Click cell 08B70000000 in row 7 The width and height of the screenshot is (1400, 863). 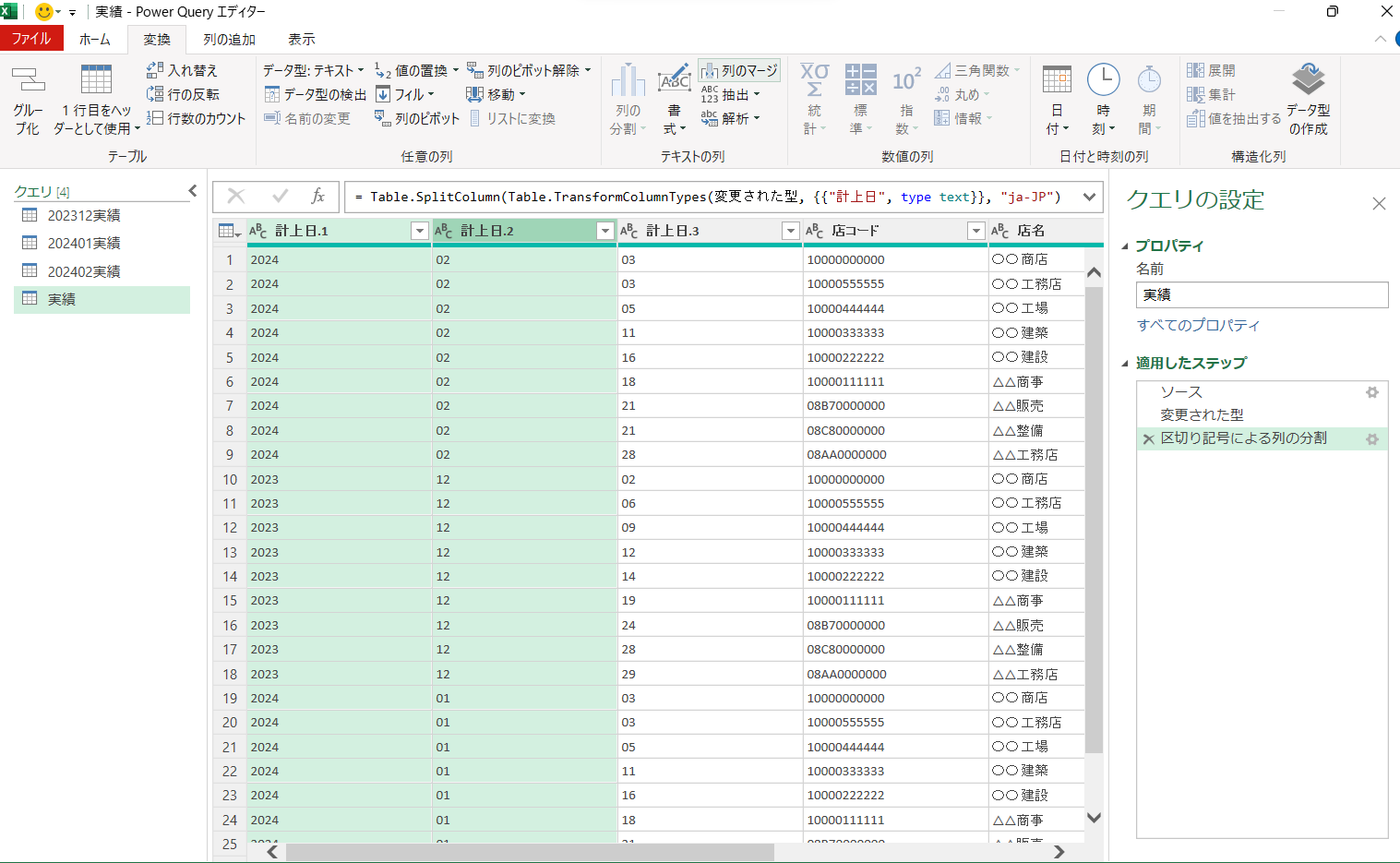pyautogui.click(x=846, y=406)
